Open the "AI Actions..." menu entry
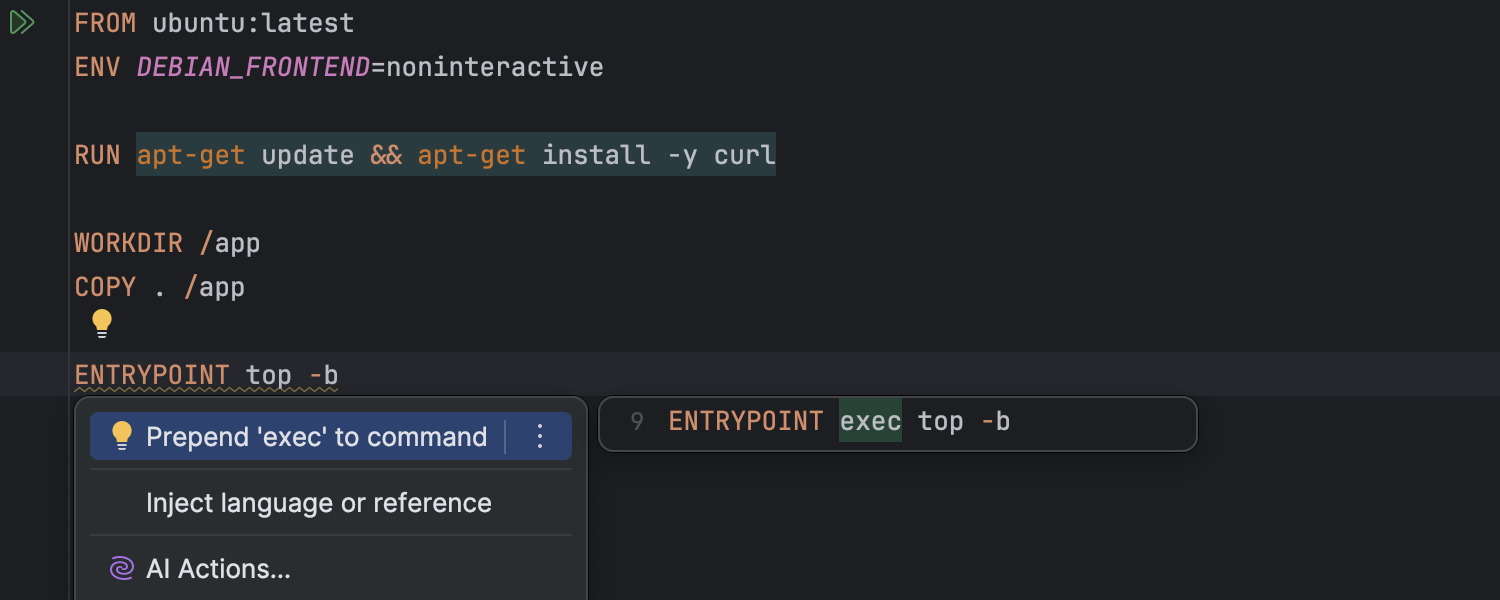The image size is (1500, 600). click(x=218, y=569)
